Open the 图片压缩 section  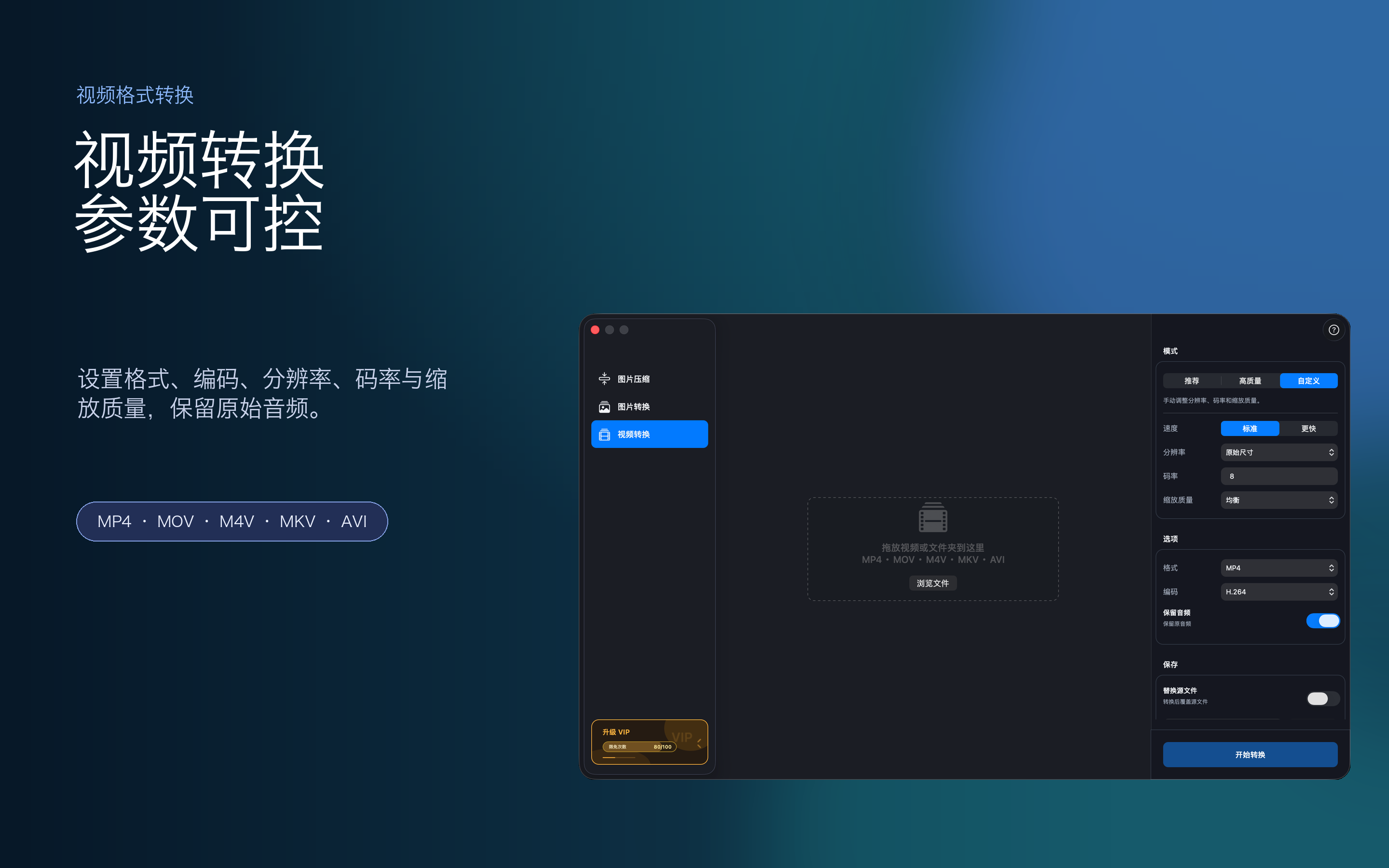[x=649, y=379]
